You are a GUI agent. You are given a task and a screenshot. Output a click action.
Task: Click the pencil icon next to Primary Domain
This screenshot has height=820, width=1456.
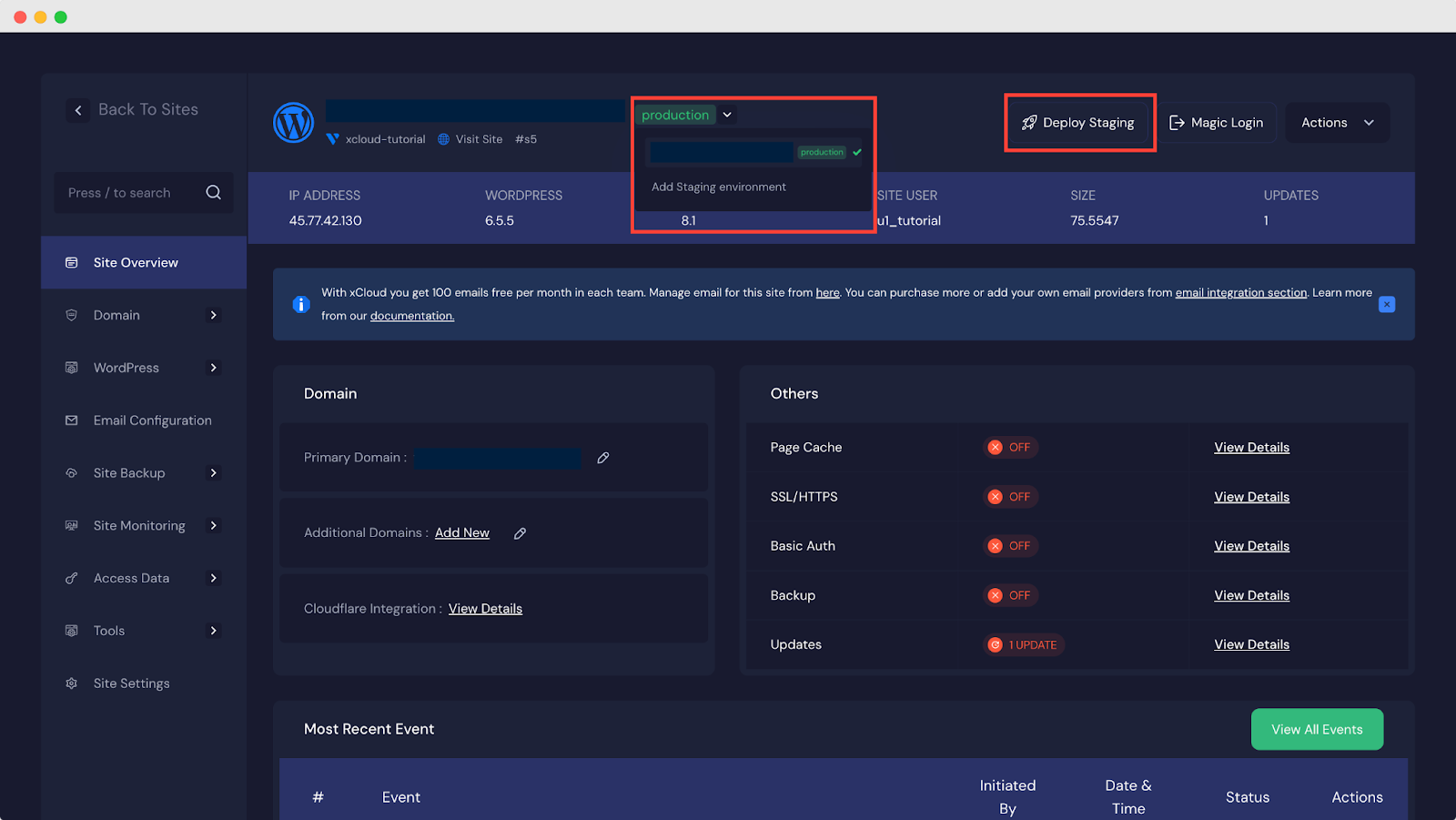602,458
